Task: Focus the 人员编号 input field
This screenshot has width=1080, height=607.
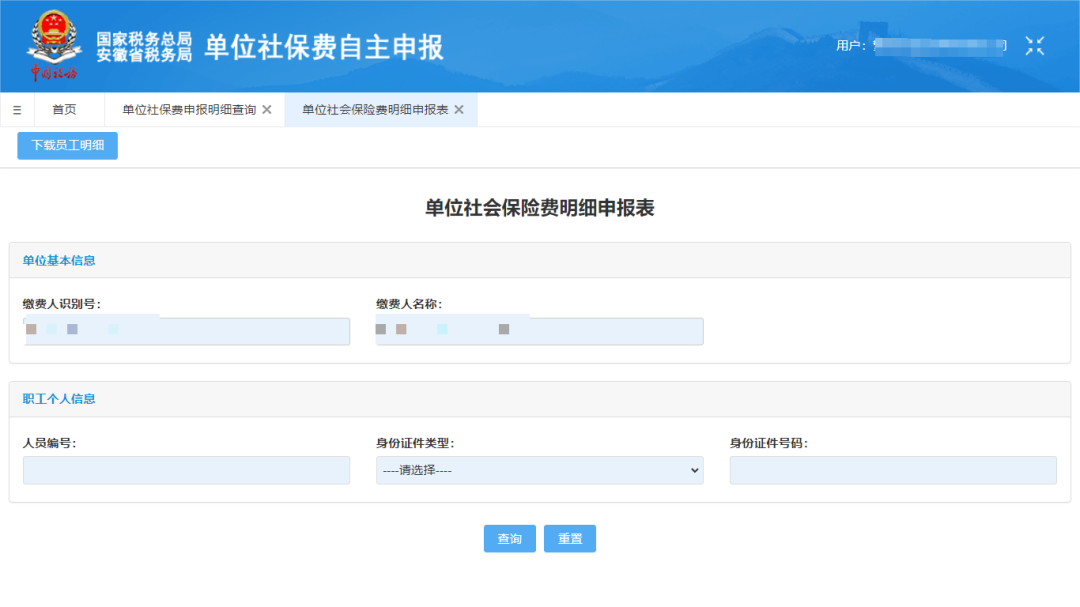Action: pyautogui.click(x=186, y=470)
